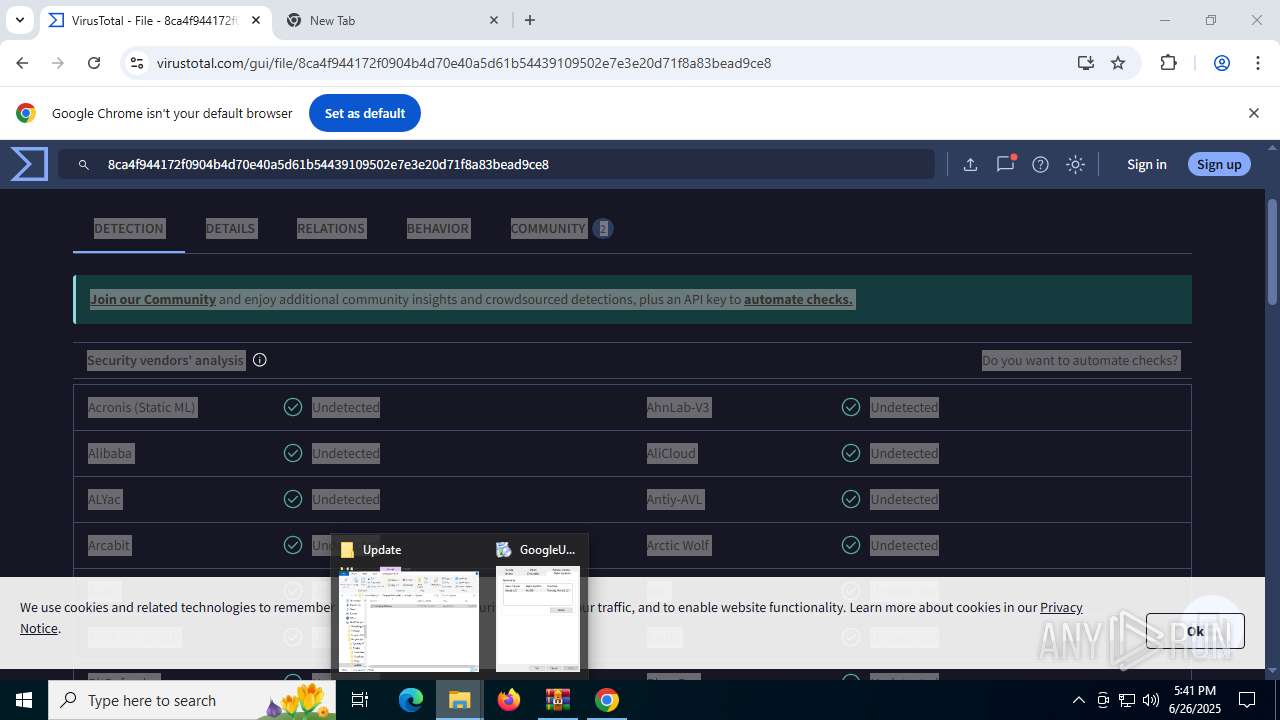Expand hidden system tray icons
This screenshot has height=720, width=1280.
pos(1078,700)
